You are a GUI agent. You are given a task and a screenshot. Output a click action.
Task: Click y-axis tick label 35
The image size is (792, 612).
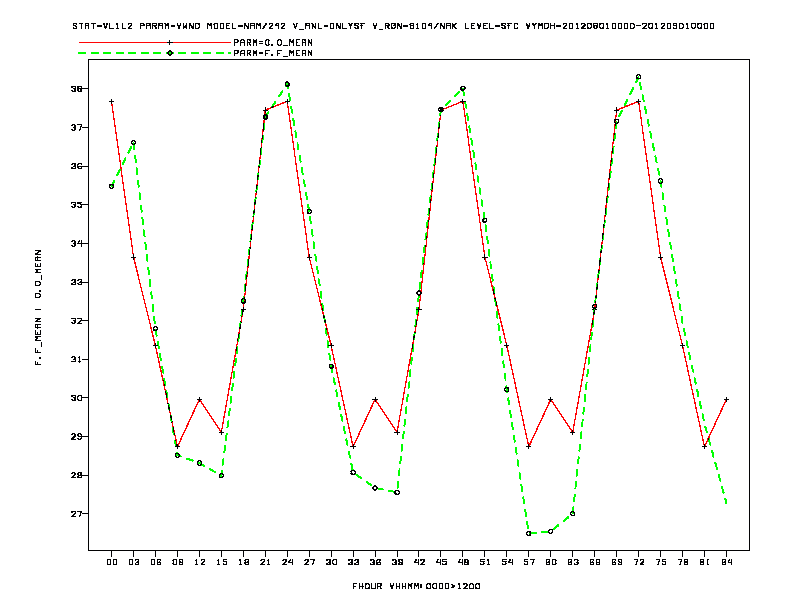tap(77, 205)
